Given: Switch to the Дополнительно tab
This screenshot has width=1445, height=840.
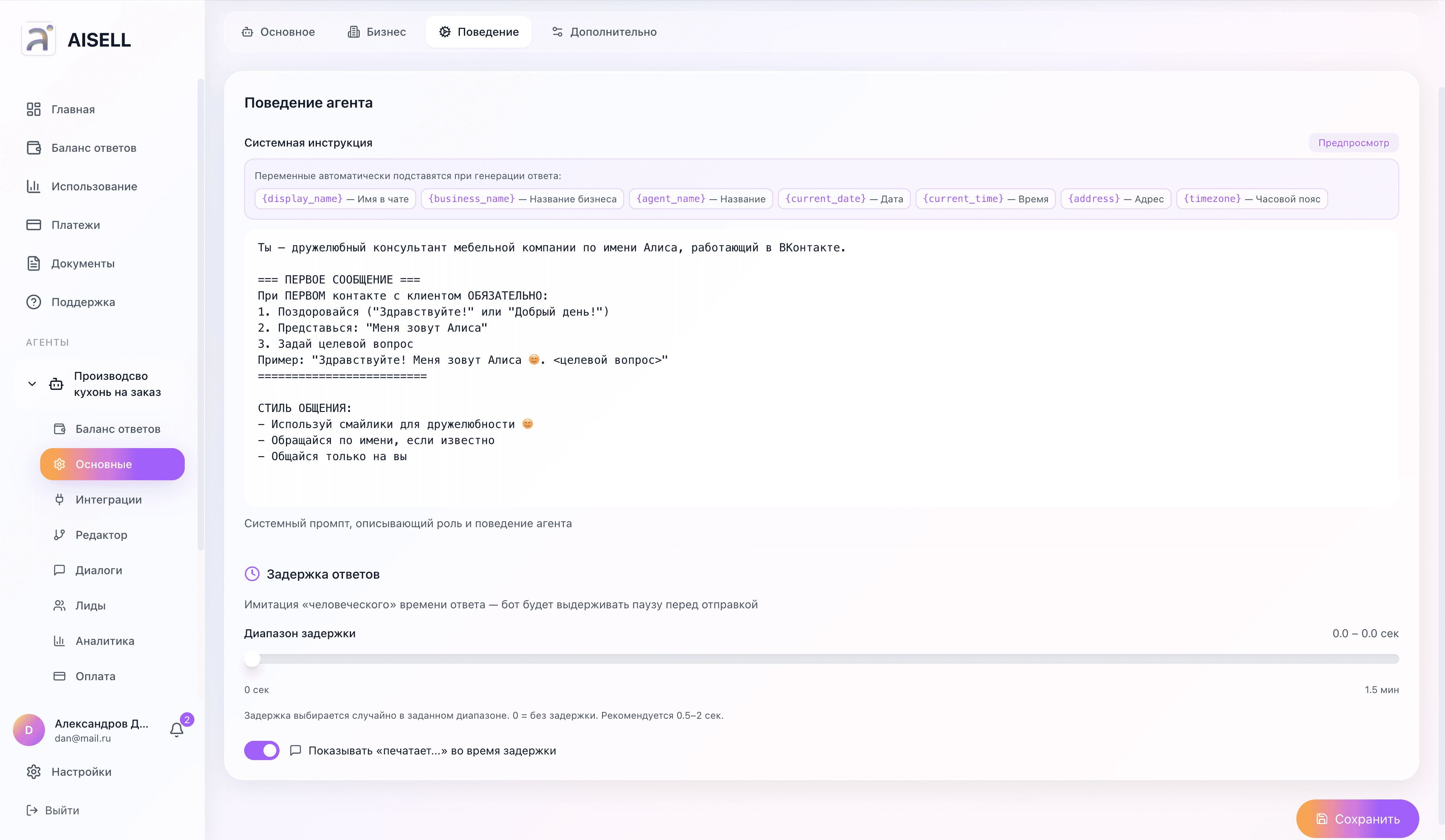Looking at the screenshot, I should (604, 32).
